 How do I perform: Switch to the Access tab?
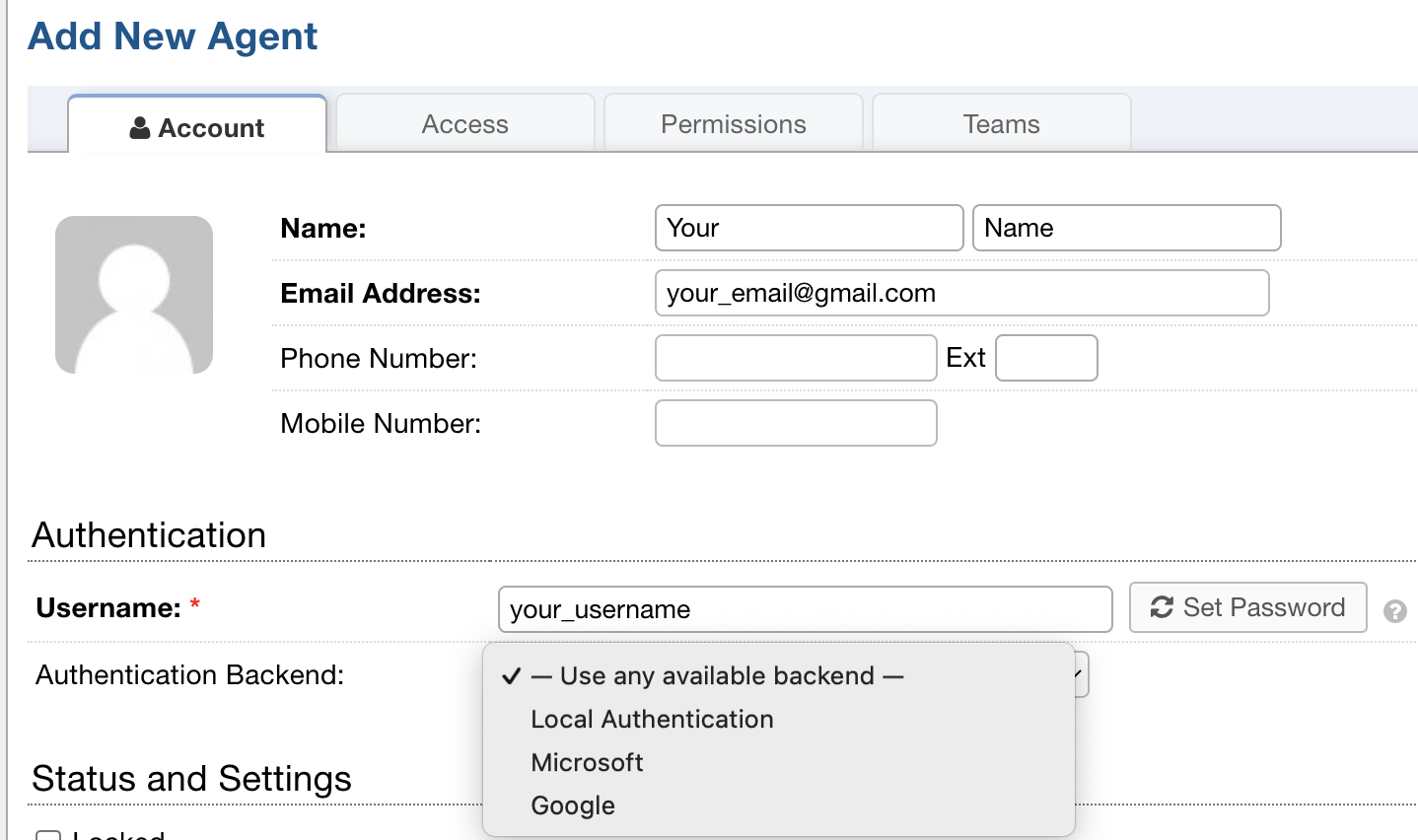click(464, 123)
